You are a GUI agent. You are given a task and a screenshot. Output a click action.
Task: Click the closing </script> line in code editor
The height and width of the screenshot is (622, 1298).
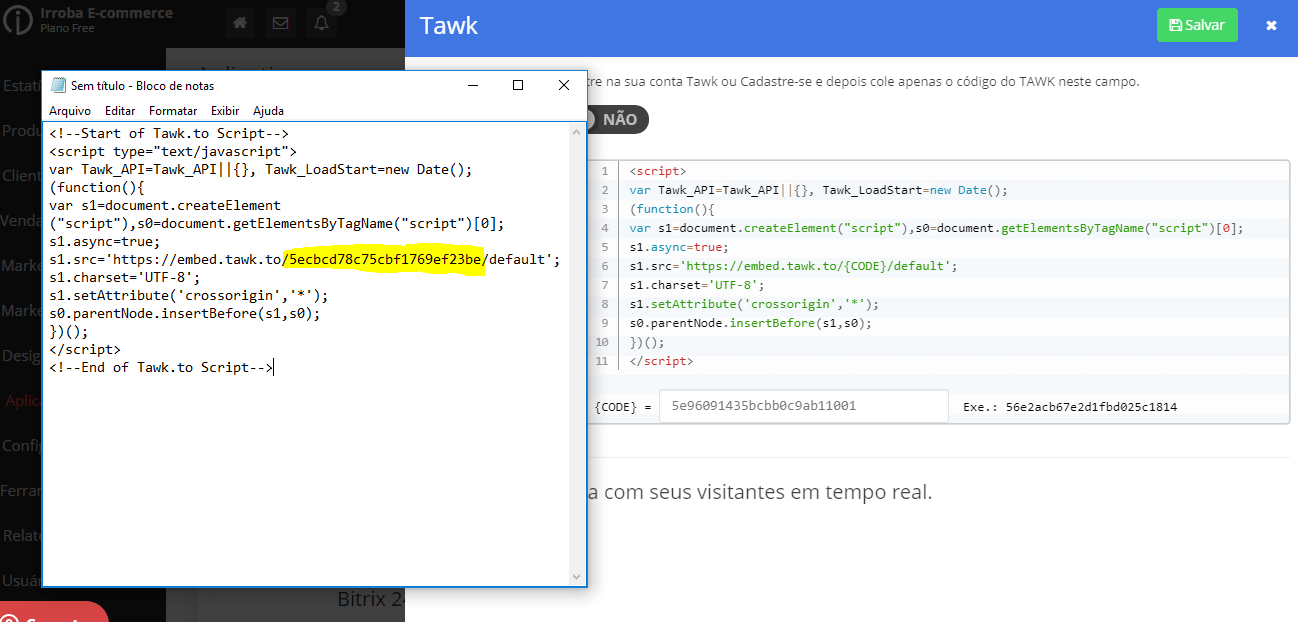661,361
